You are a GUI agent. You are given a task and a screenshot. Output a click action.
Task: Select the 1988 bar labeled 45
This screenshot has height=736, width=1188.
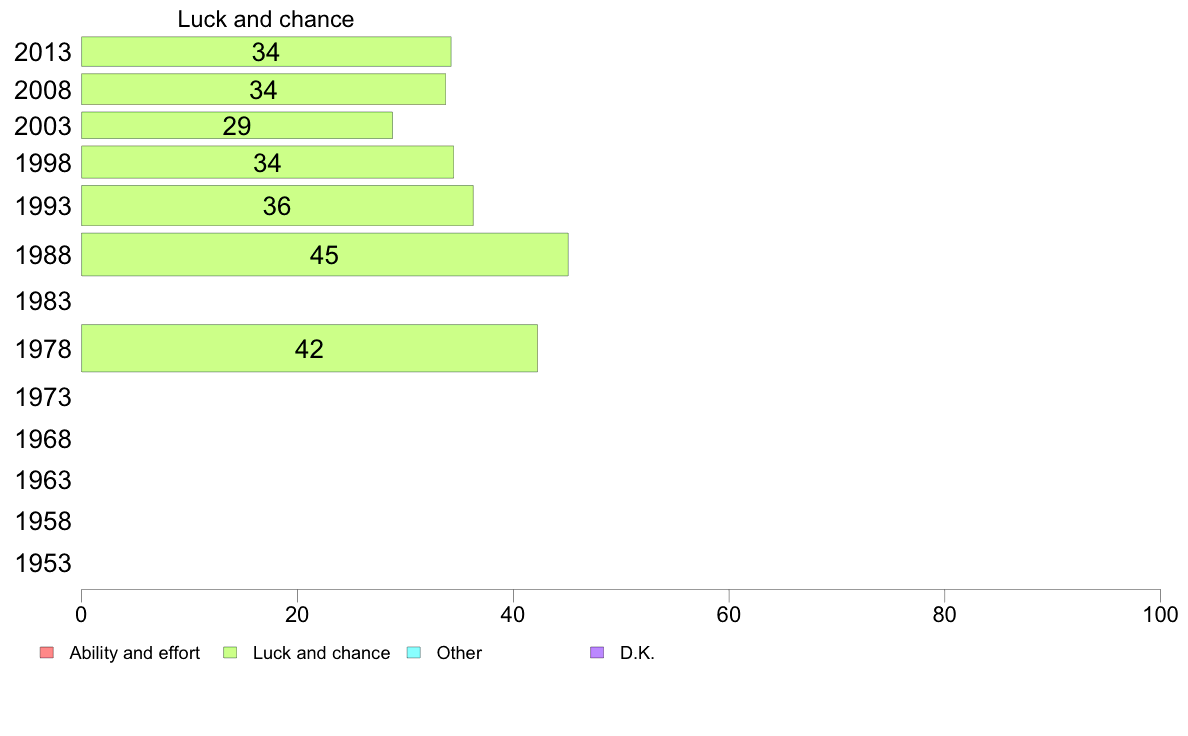[325, 255]
